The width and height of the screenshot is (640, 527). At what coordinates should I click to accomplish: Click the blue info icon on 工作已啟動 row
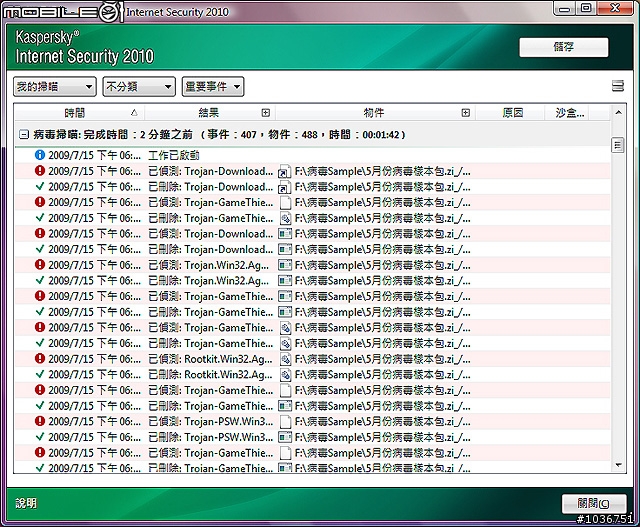point(40,155)
